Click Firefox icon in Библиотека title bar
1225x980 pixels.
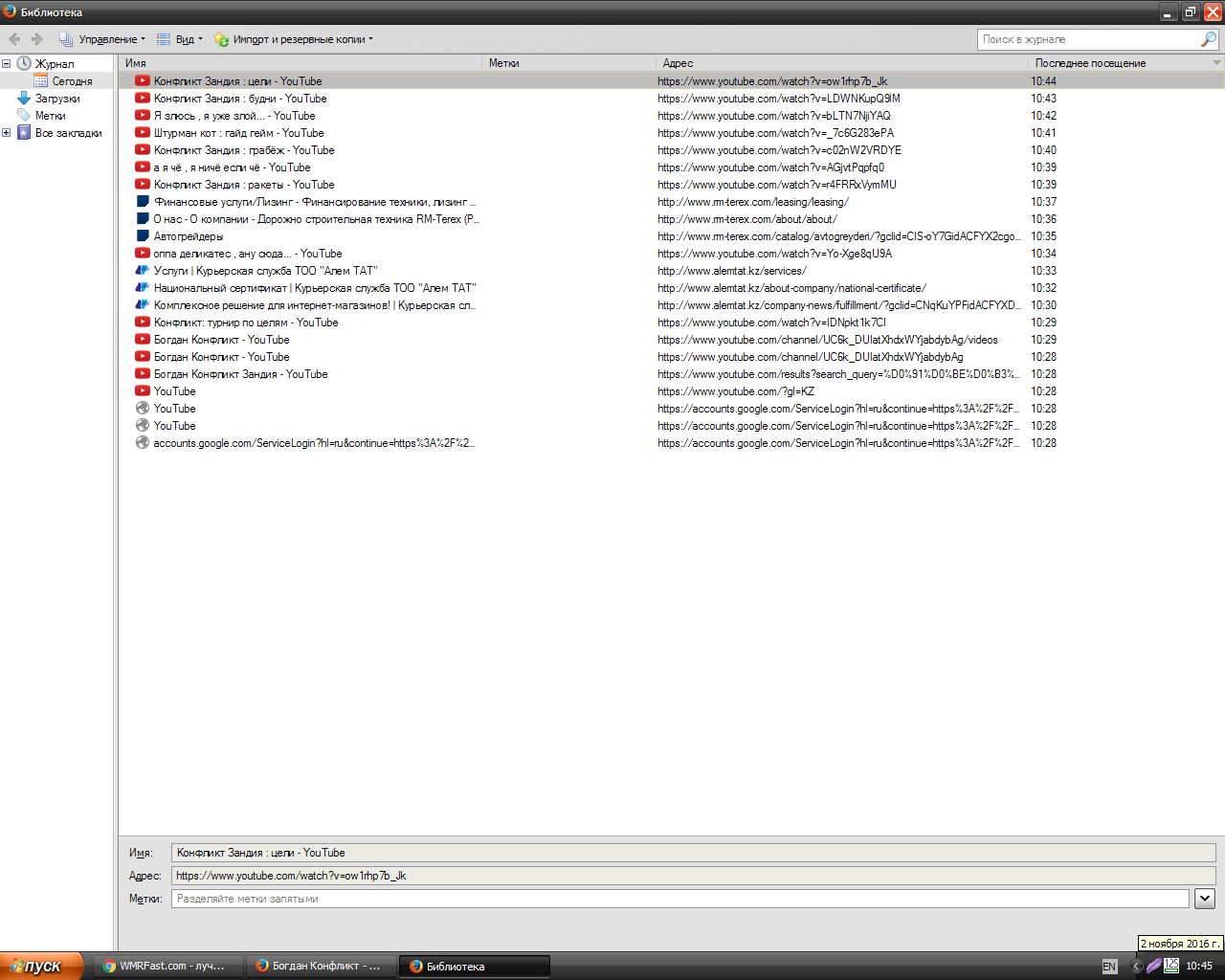10,11
